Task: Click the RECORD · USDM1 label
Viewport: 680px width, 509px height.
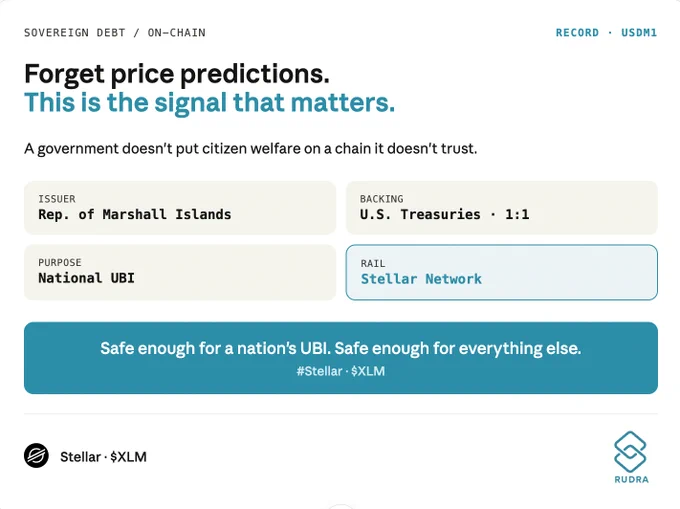Action: click(606, 33)
